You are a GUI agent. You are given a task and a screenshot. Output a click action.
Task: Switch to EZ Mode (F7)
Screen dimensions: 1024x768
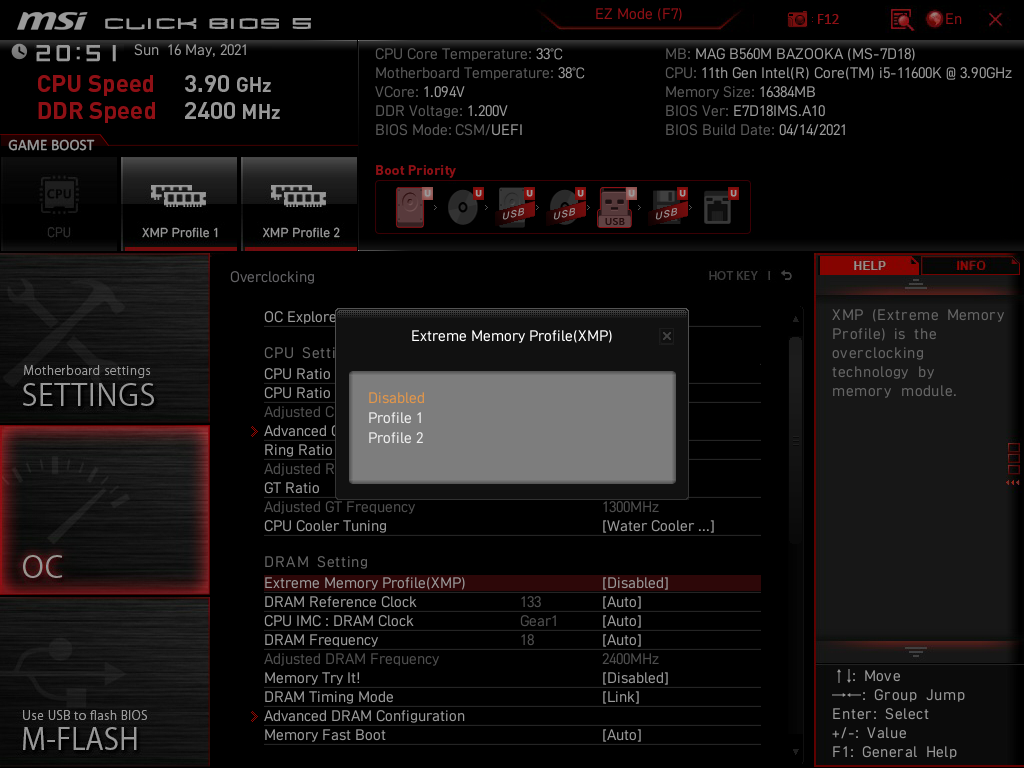tap(638, 14)
